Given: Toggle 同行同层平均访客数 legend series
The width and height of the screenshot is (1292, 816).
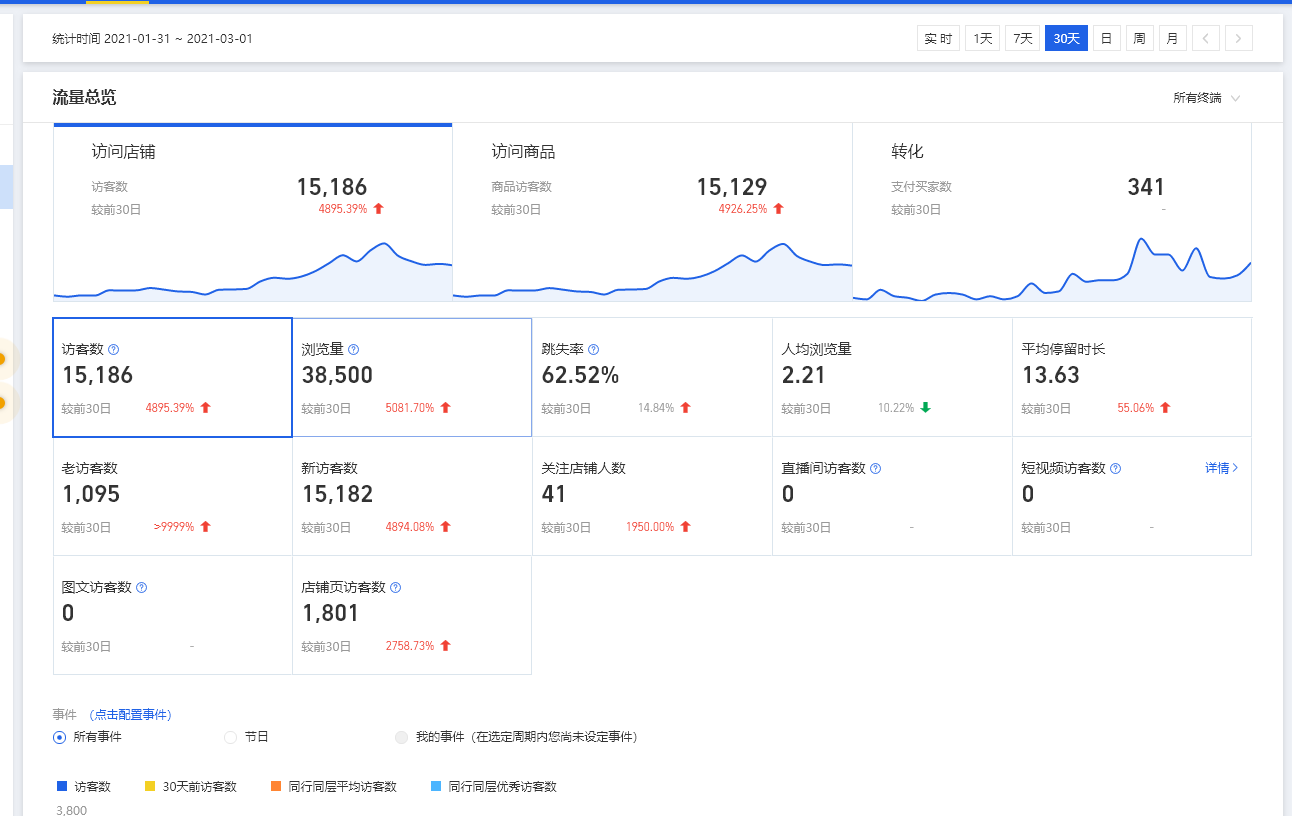Looking at the screenshot, I should tap(334, 787).
